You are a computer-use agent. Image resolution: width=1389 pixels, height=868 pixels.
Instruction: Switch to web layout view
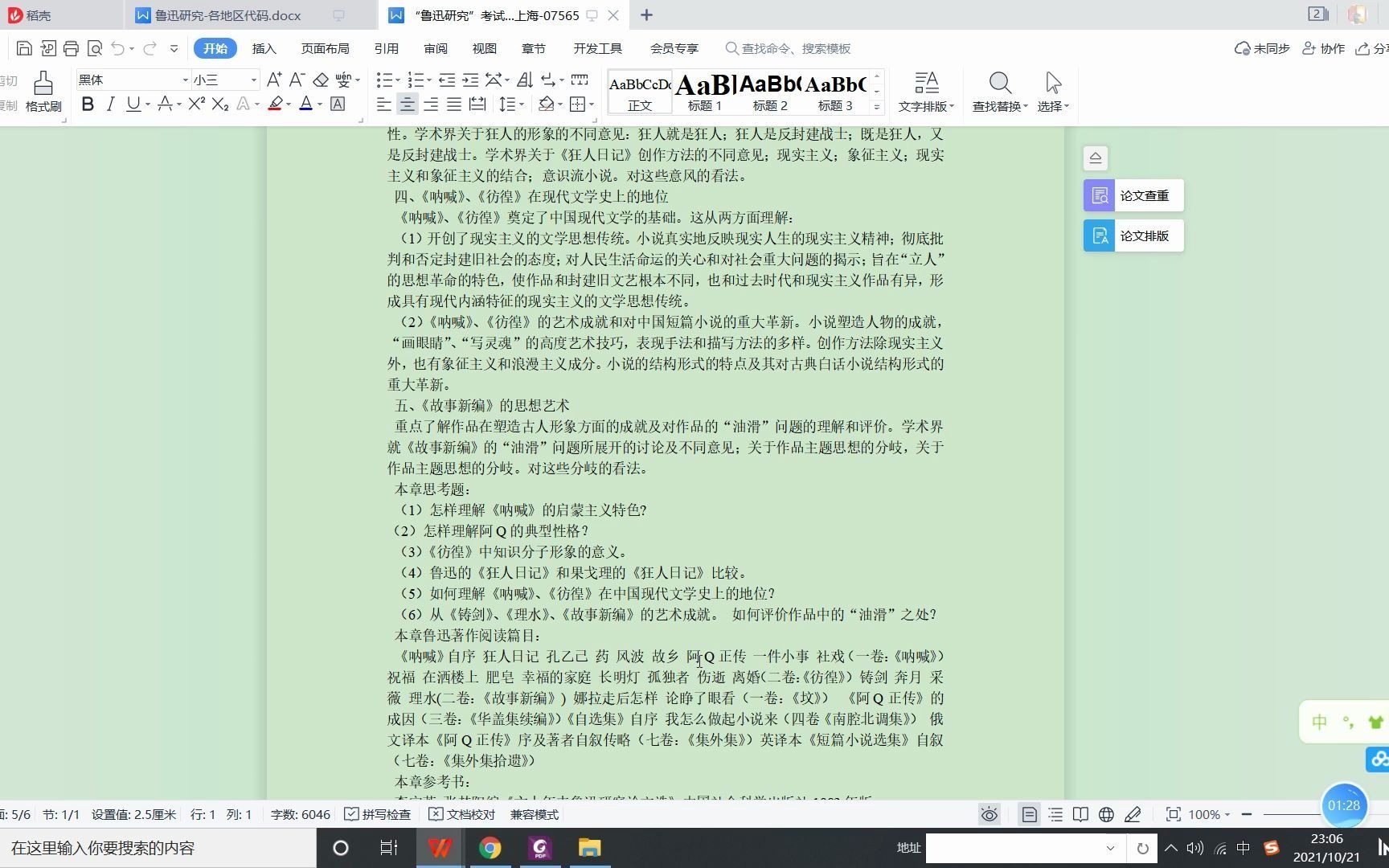tap(1107, 814)
